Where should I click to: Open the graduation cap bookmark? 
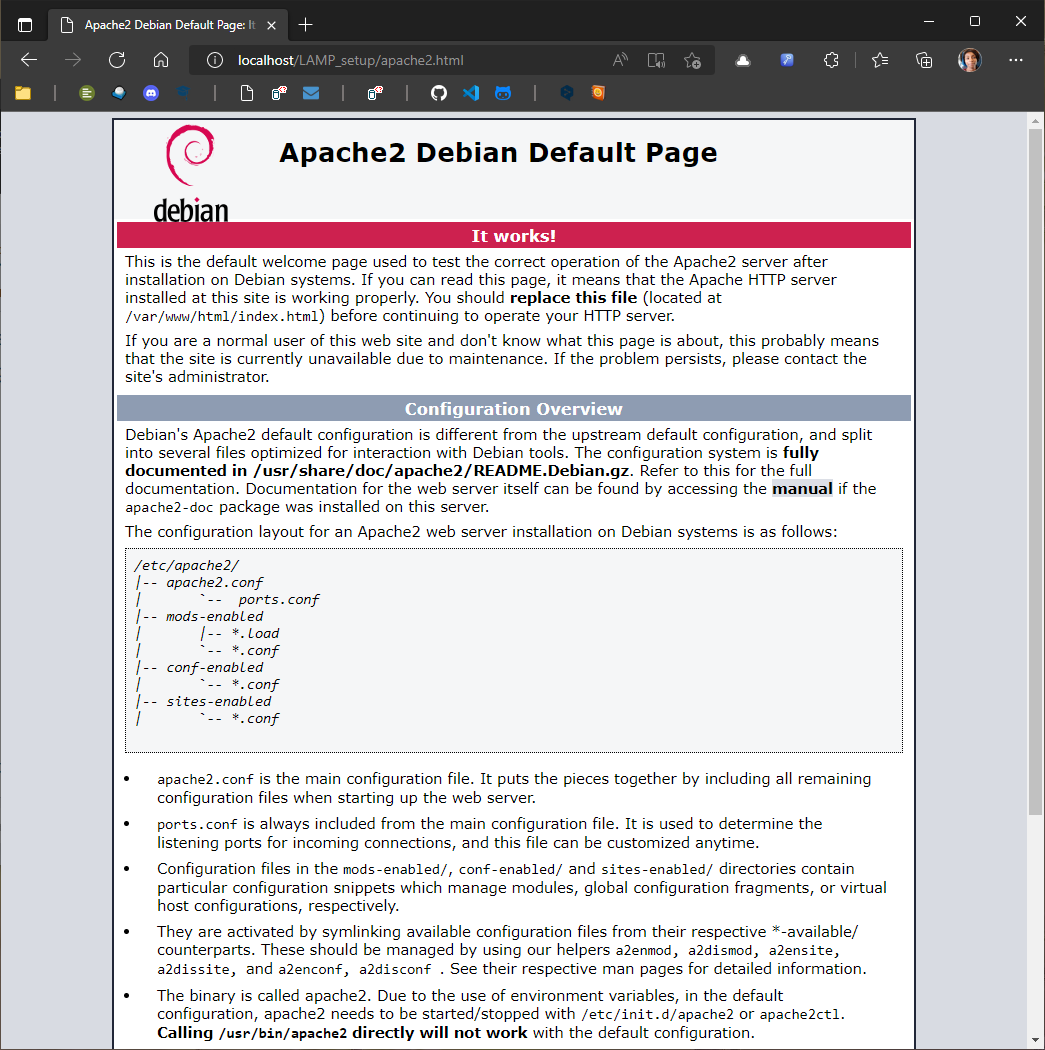[x=183, y=92]
